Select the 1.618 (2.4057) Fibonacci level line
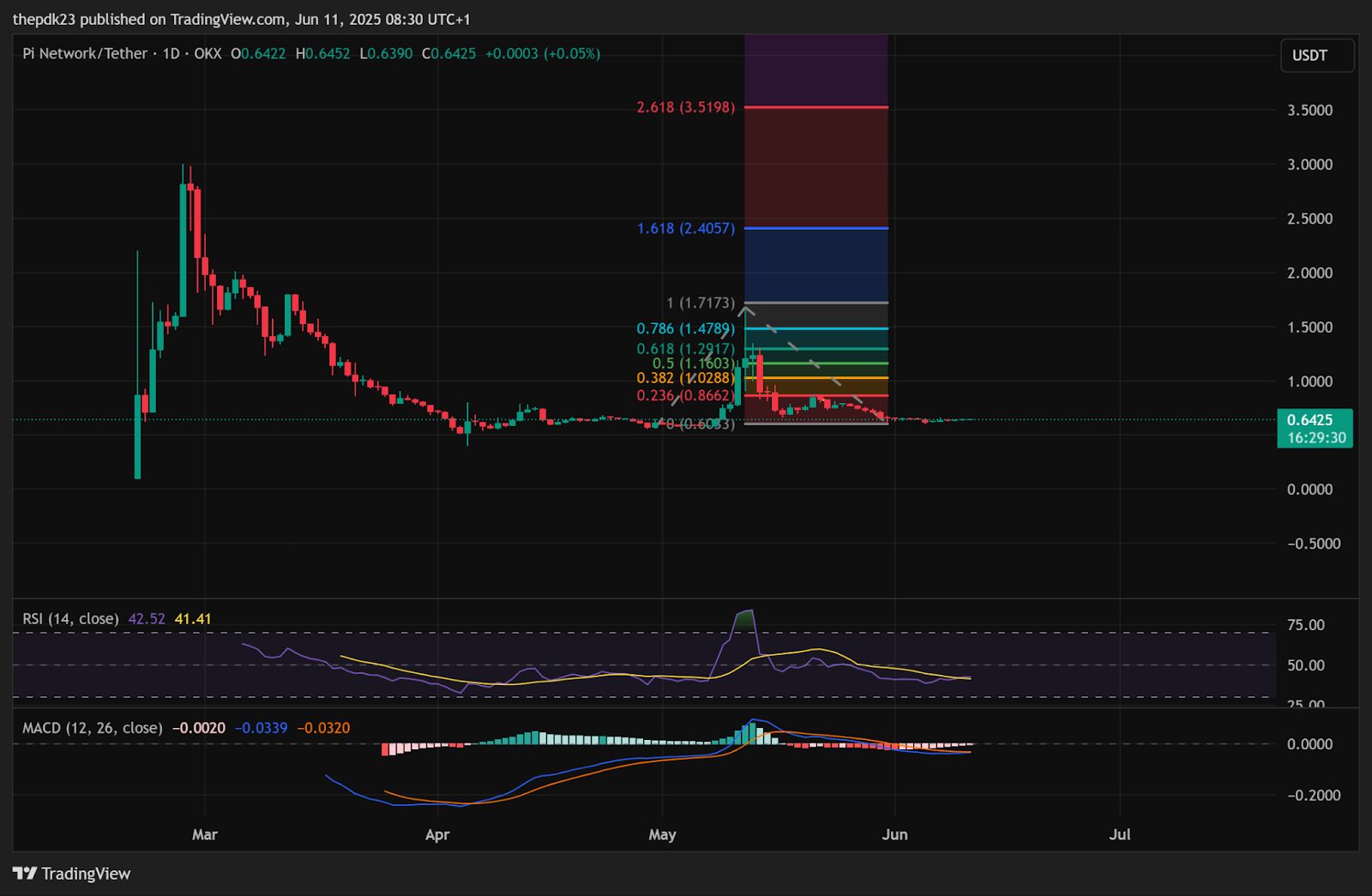1372x896 pixels. (815, 228)
